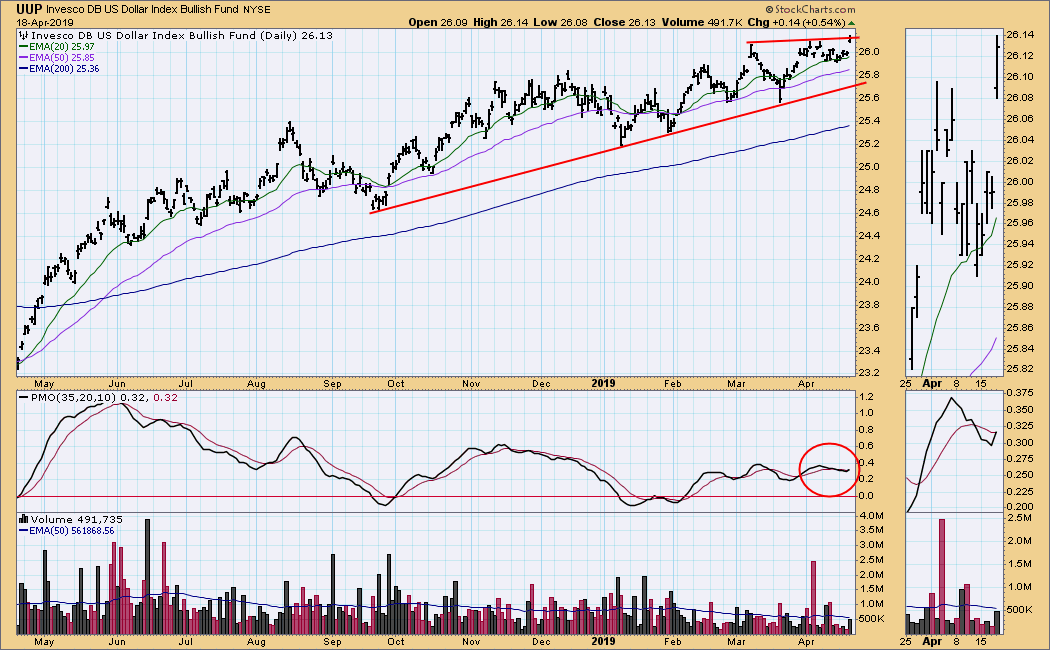
Task: Click the 2019 label on price axis
Action: (603, 384)
